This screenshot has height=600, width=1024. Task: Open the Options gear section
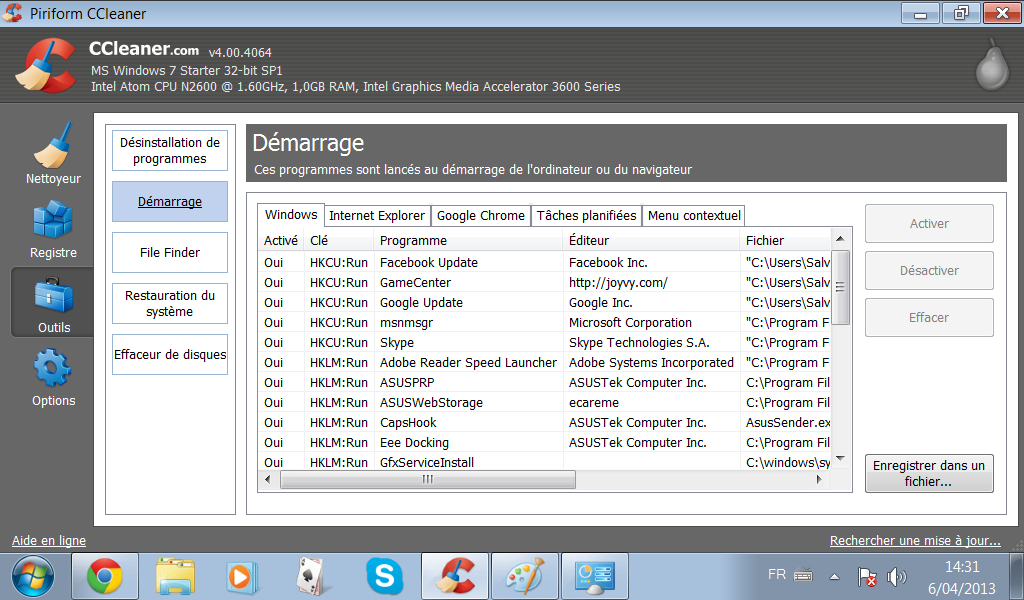tap(53, 378)
